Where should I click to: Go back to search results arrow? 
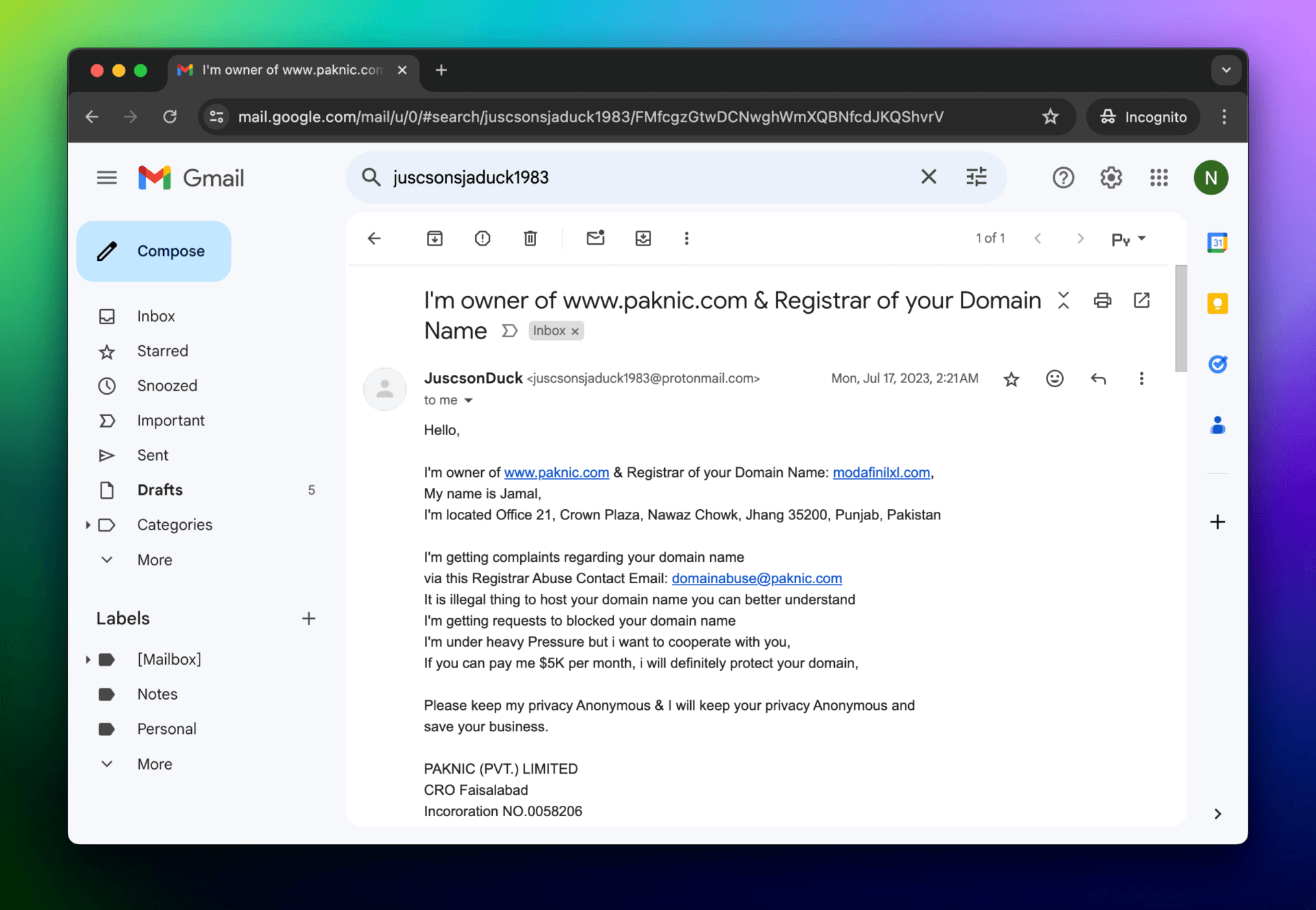[374, 238]
